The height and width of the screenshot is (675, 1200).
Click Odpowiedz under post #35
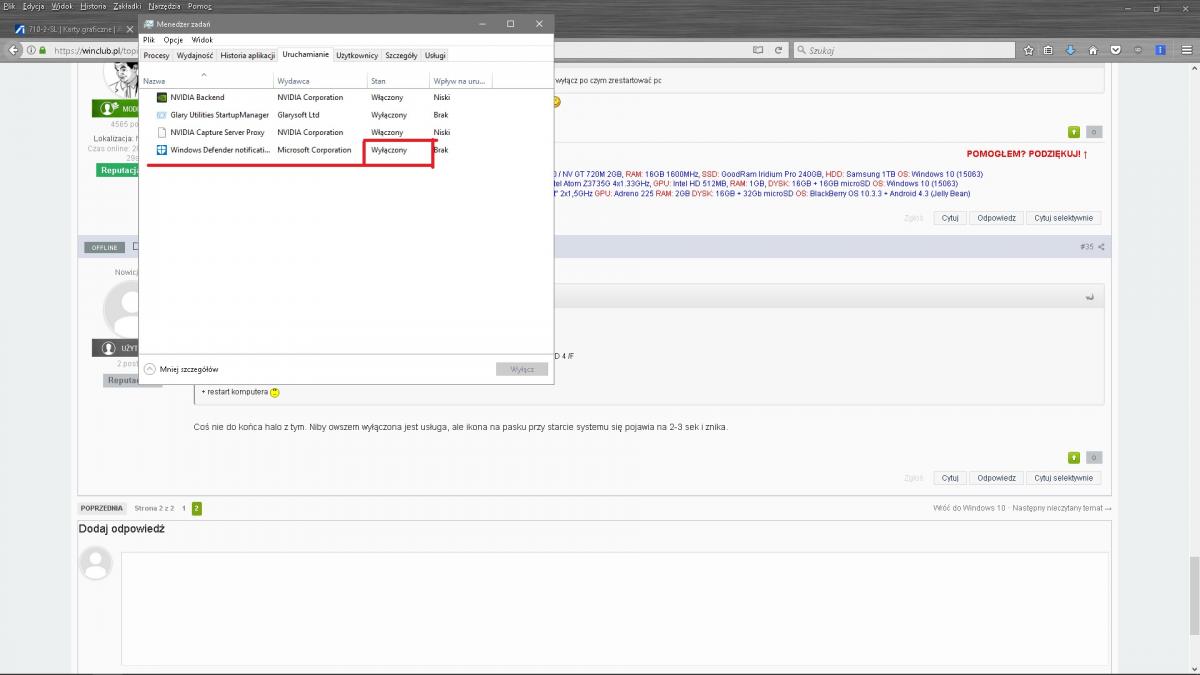click(996, 478)
